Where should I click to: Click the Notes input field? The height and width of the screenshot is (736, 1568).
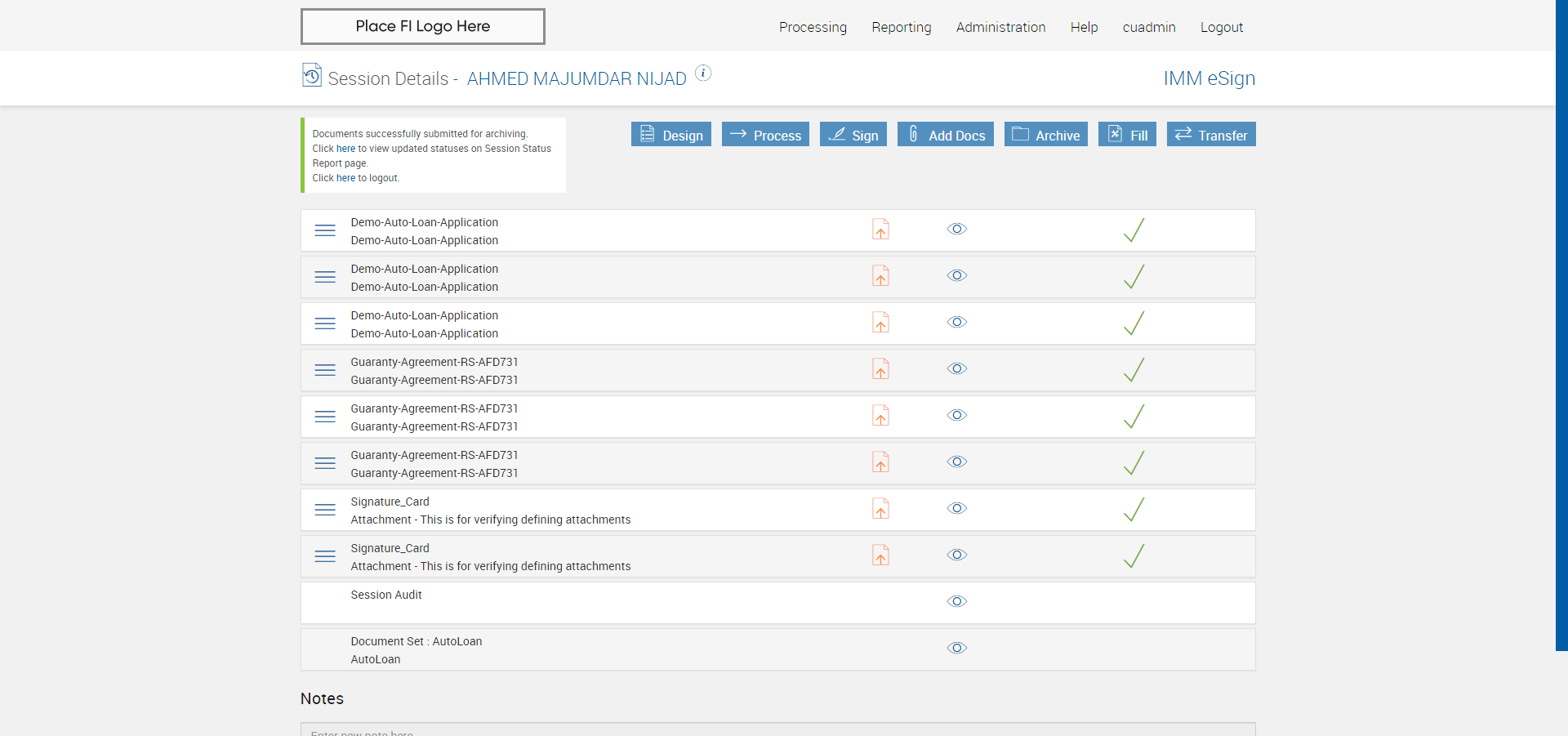[x=777, y=729]
